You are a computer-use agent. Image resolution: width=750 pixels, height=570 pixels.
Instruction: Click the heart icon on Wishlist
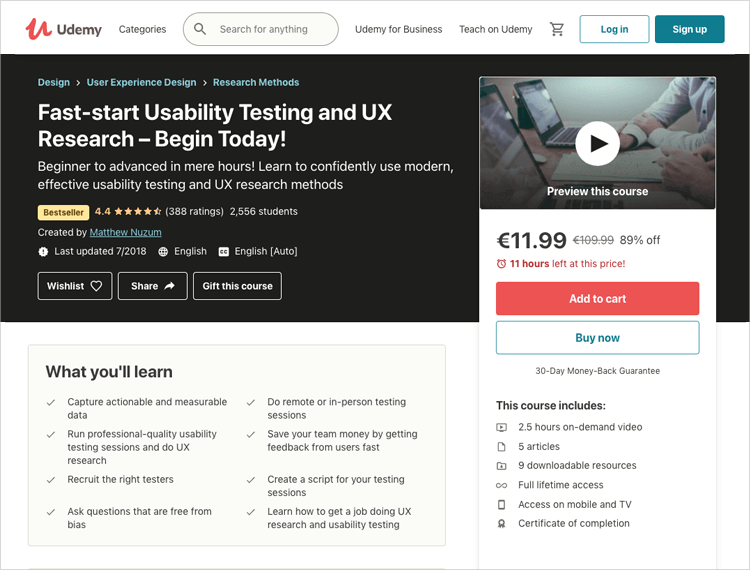tap(96, 286)
